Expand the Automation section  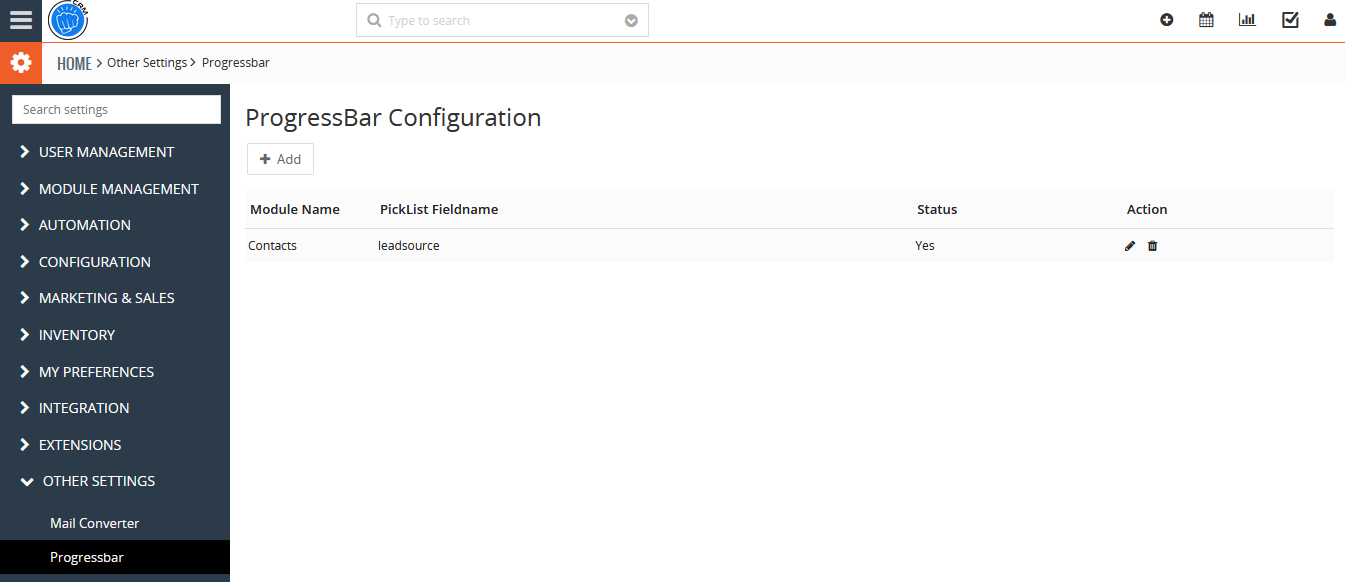[84, 225]
